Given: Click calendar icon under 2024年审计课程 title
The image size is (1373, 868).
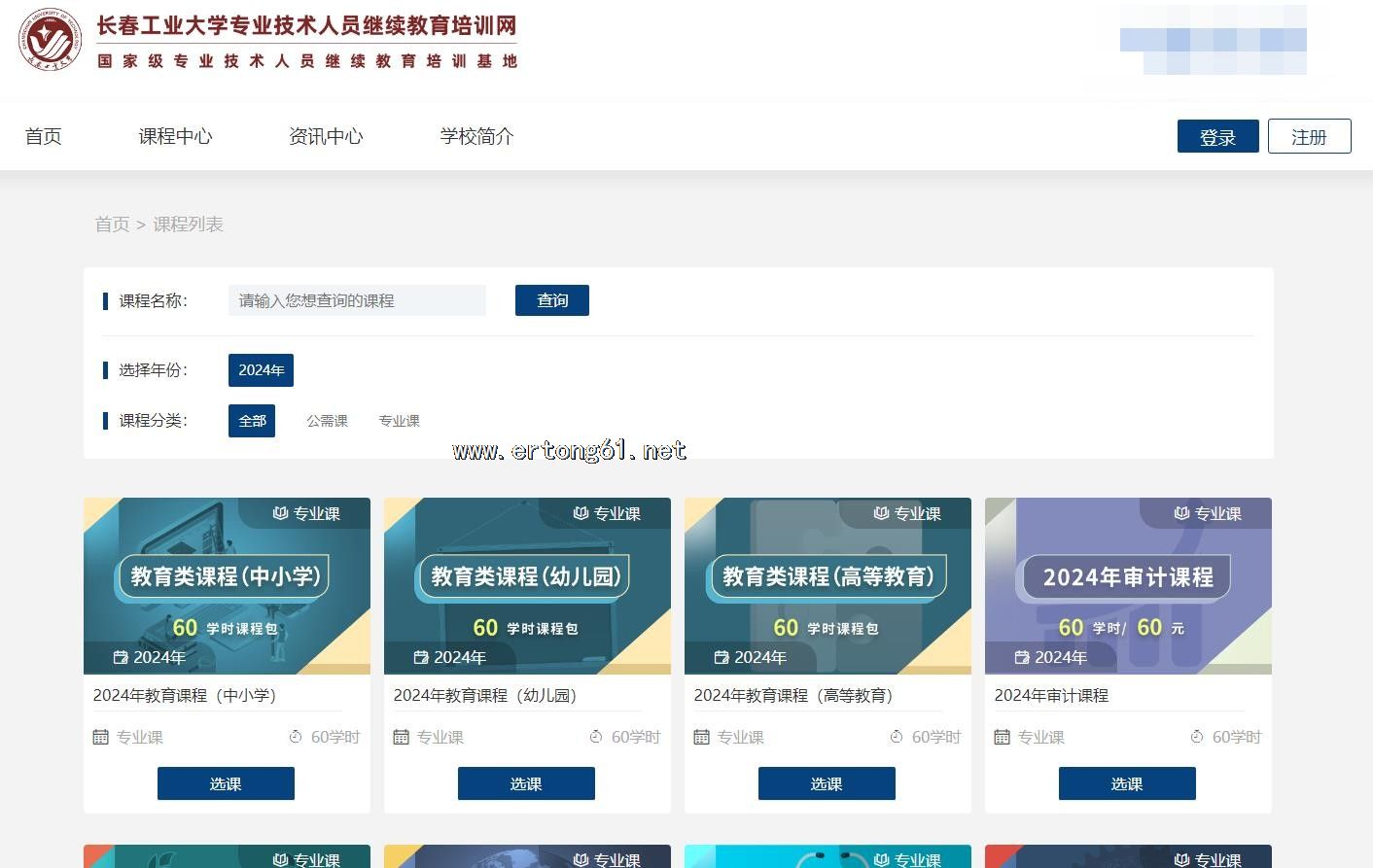Looking at the screenshot, I should coord(1002,737).
